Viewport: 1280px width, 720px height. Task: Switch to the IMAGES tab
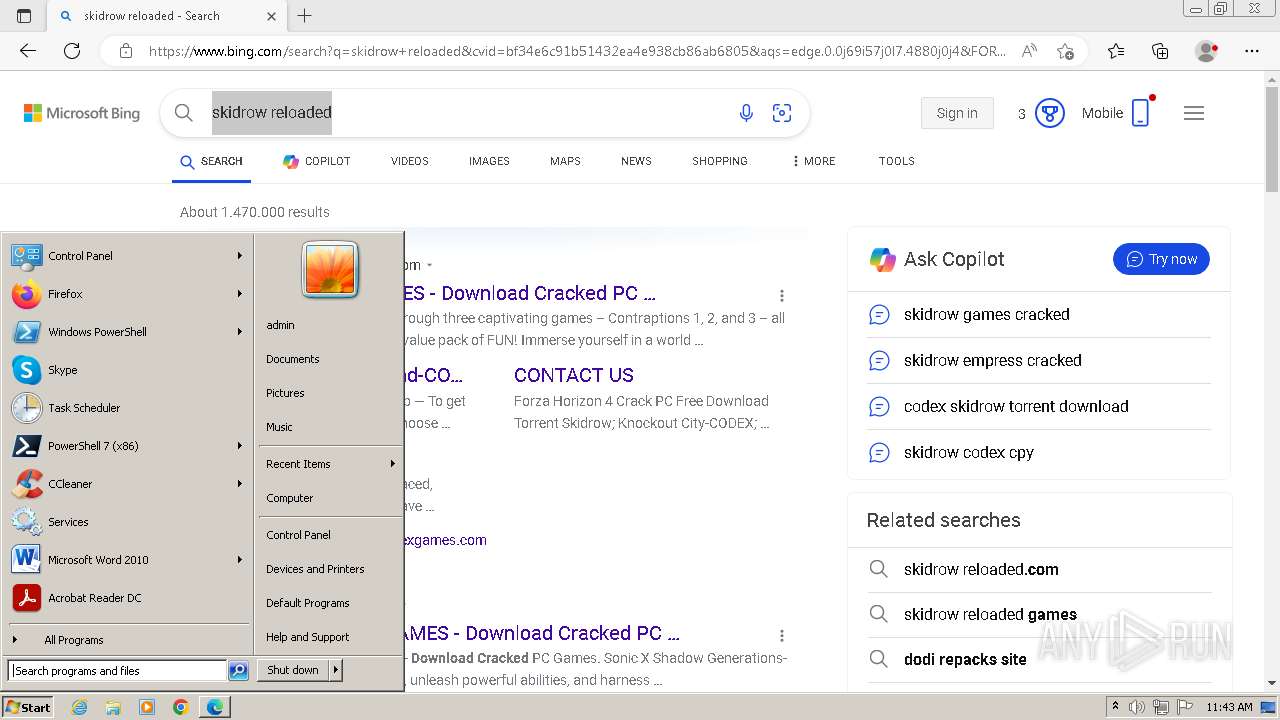[x=489, y=161]
